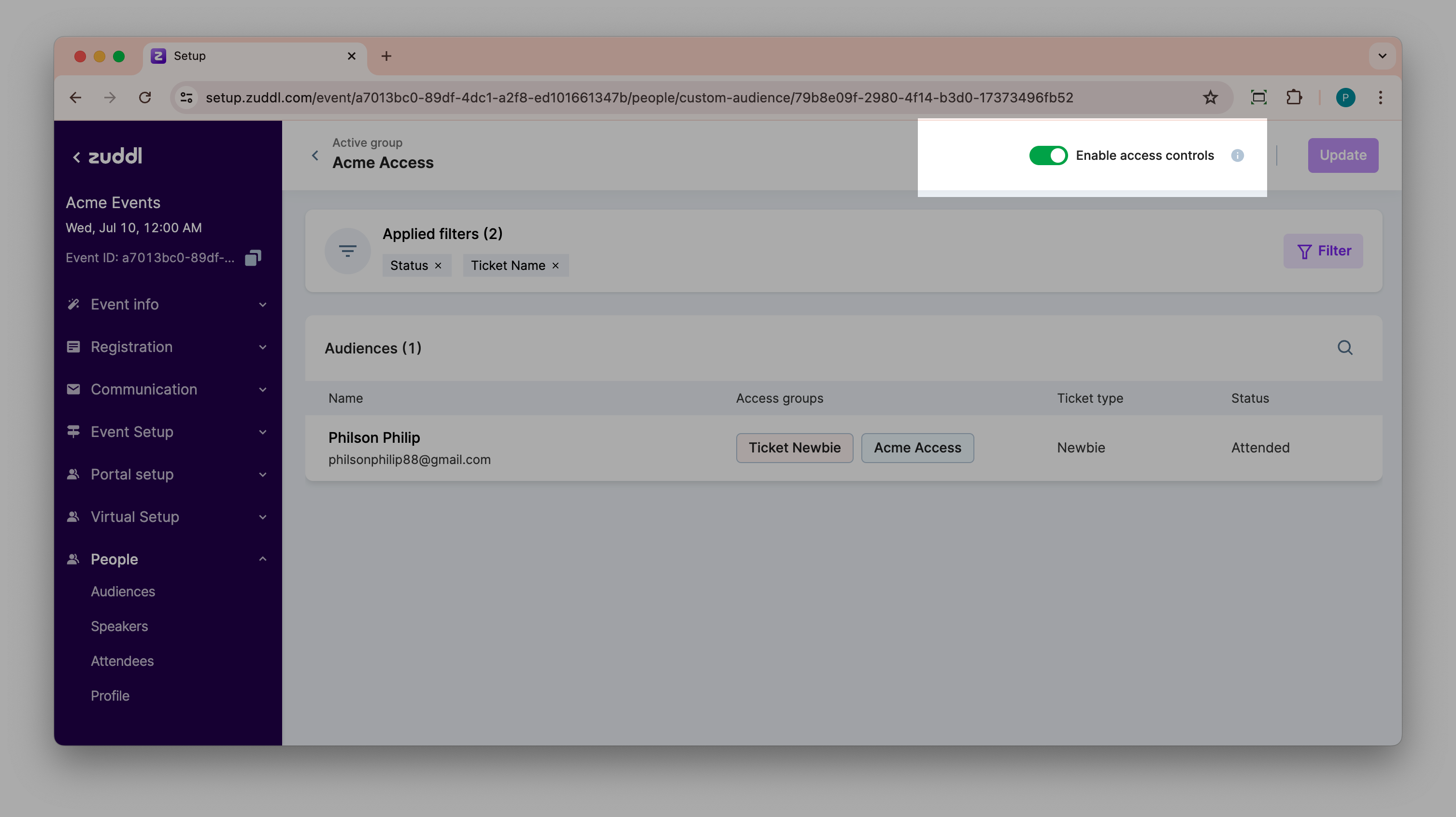Image resolution: width=1456 pixels, height=817 pixels.
Task: Click the info icon beside access controls
Action: coord(1237,155)
